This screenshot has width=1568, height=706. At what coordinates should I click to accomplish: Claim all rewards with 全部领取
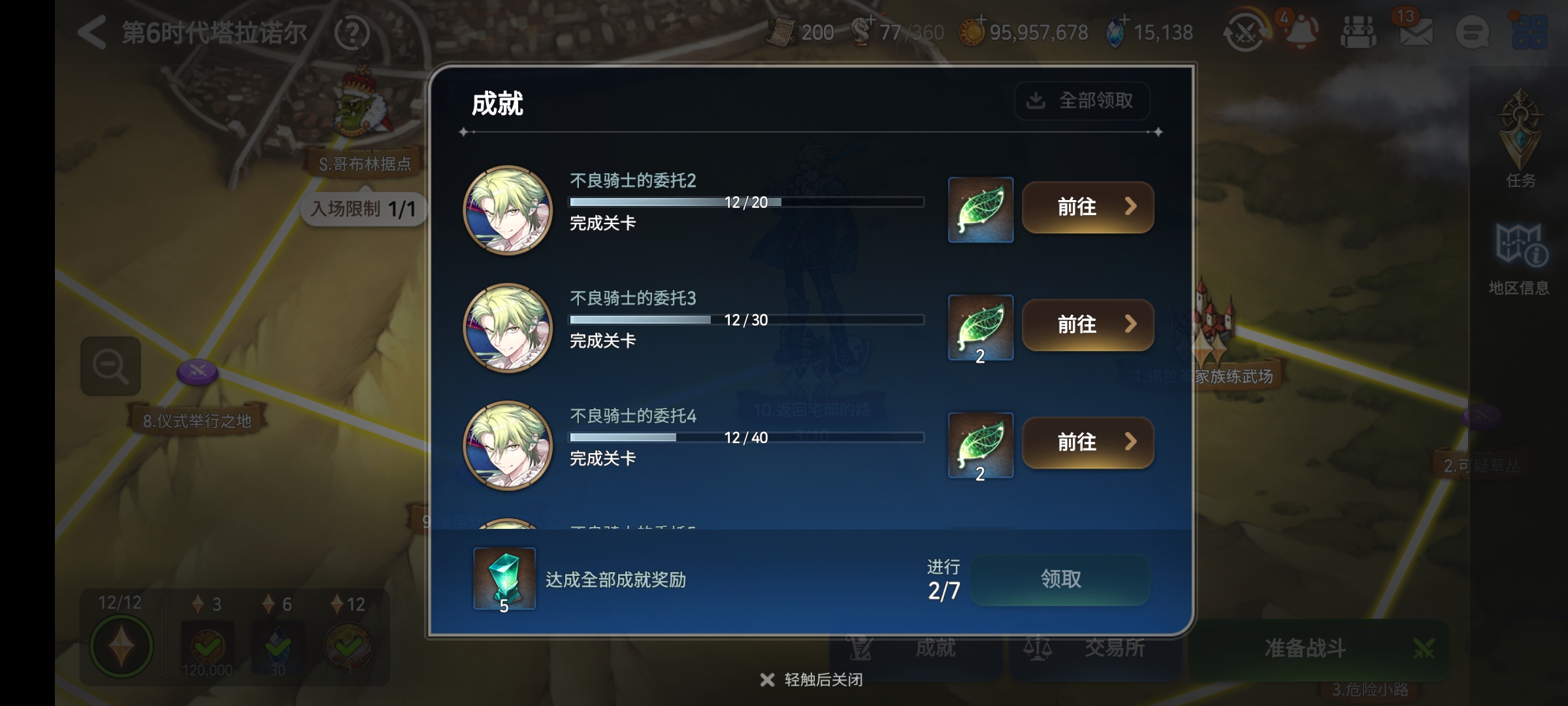coord(1082,101)
